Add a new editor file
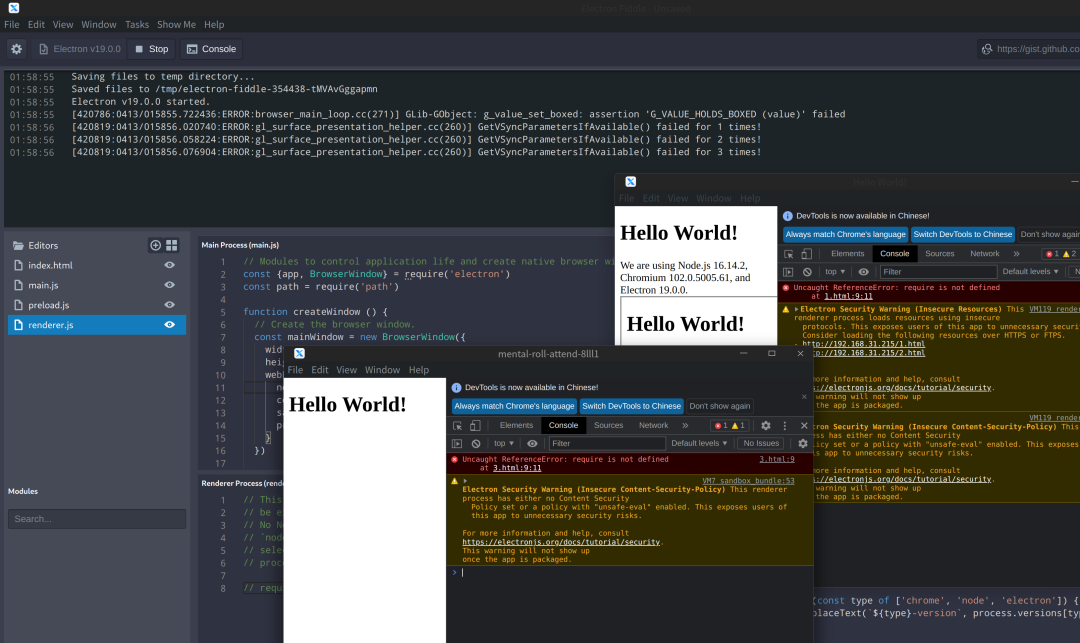 156,245
